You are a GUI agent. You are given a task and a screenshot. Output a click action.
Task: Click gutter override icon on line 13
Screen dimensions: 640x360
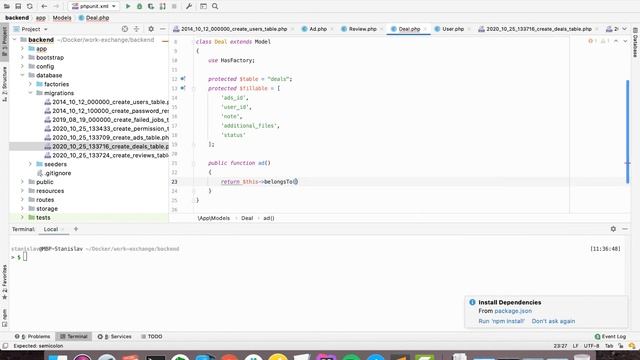(x=183, y=88)
